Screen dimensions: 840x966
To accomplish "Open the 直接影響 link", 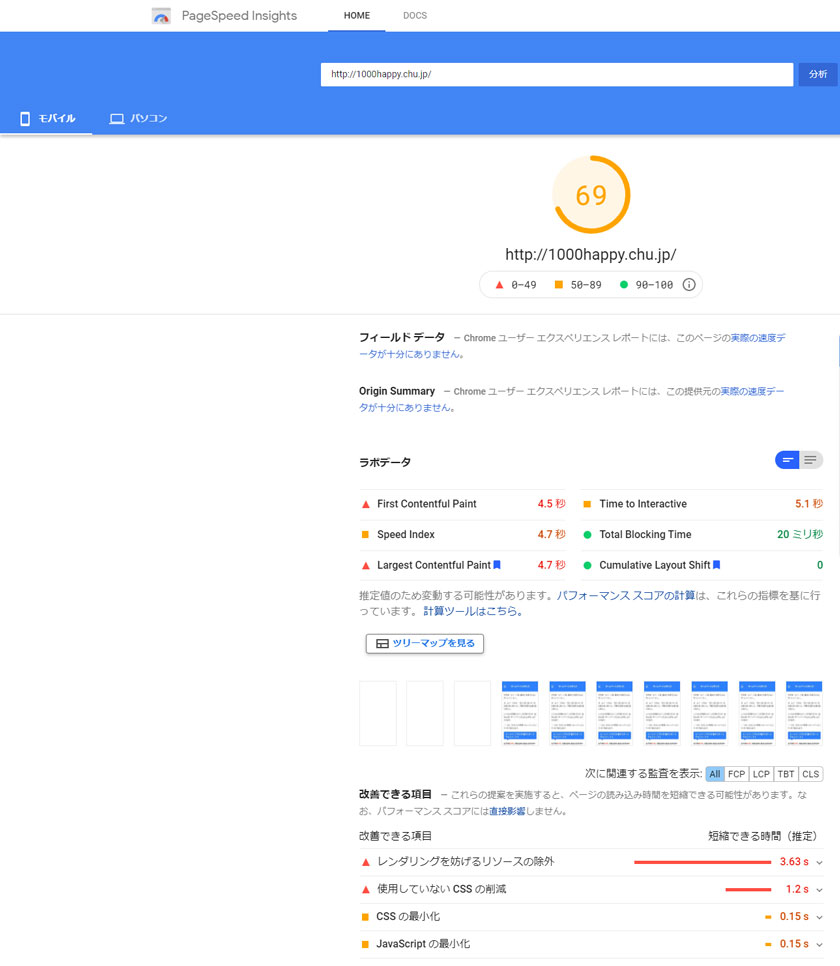I will coord(507,811).
